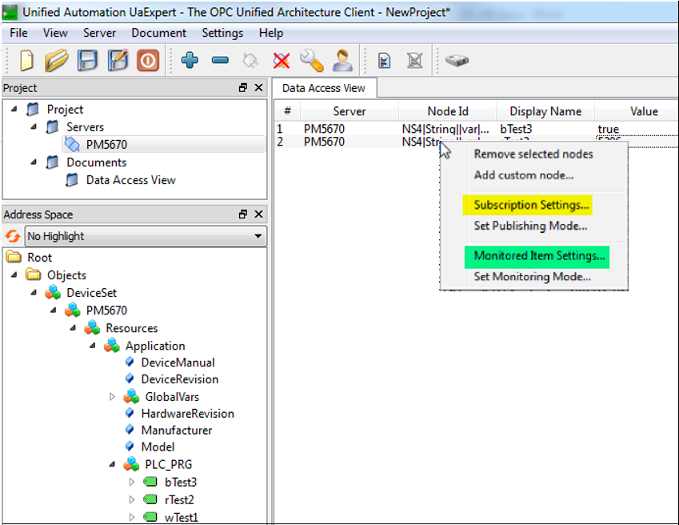Click the user identity person icon
Screen dimensions: 679x525
(343, 60)
